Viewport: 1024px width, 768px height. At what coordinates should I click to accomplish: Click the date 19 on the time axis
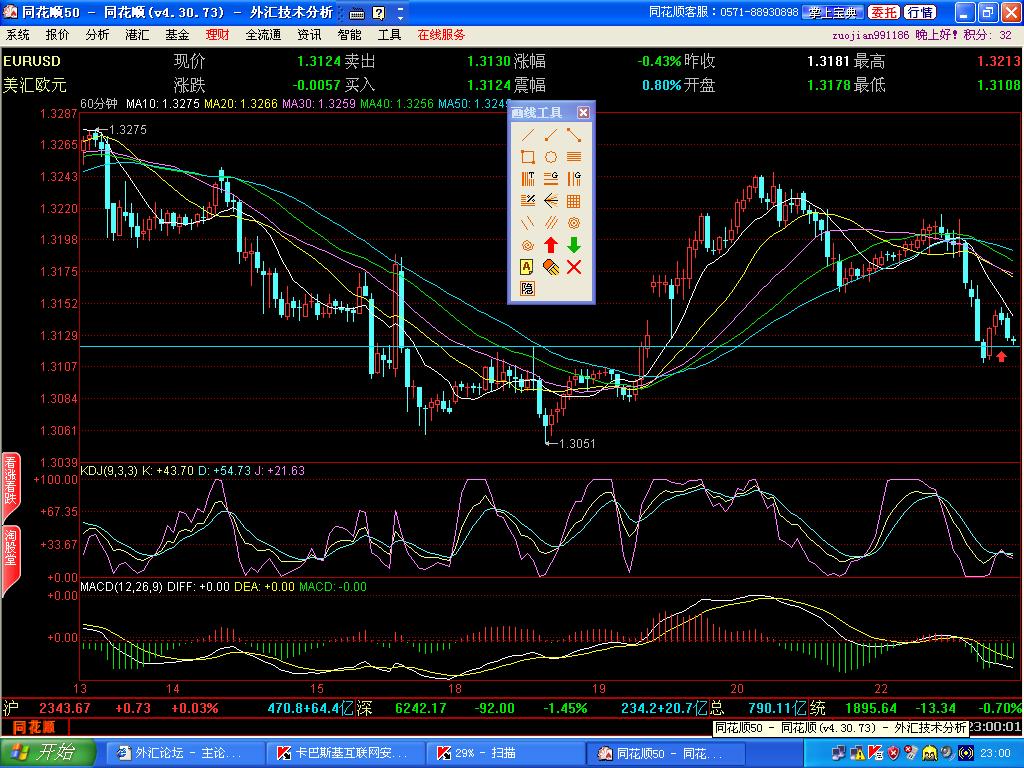tap(599, 688)
